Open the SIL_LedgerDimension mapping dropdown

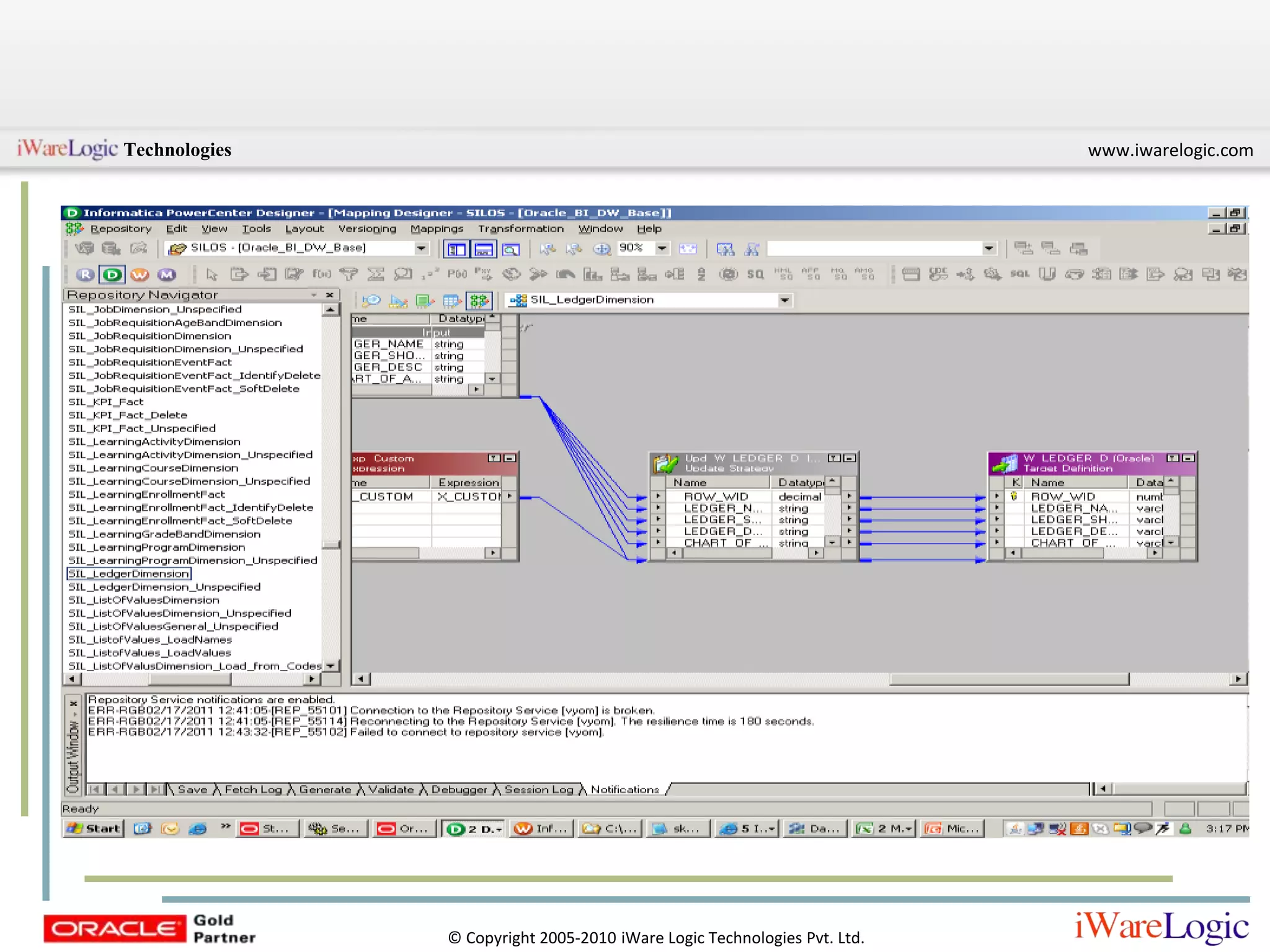[784, 301]
